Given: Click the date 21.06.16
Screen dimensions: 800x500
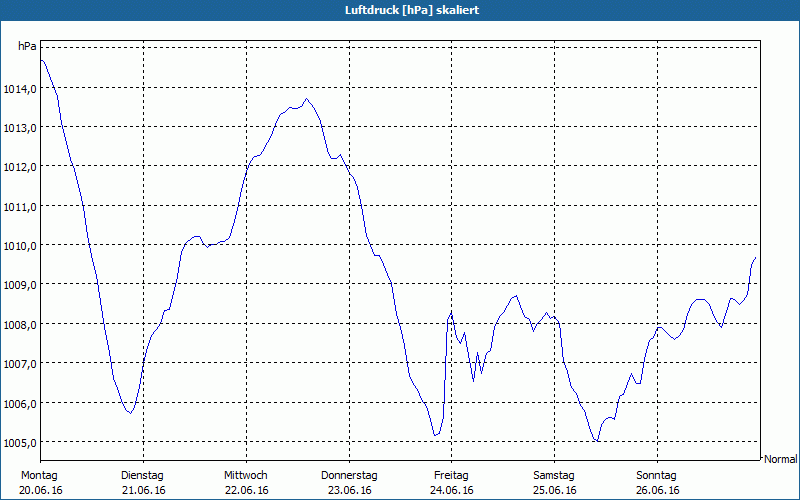Looking at the screenshot, I should [144, 490].
